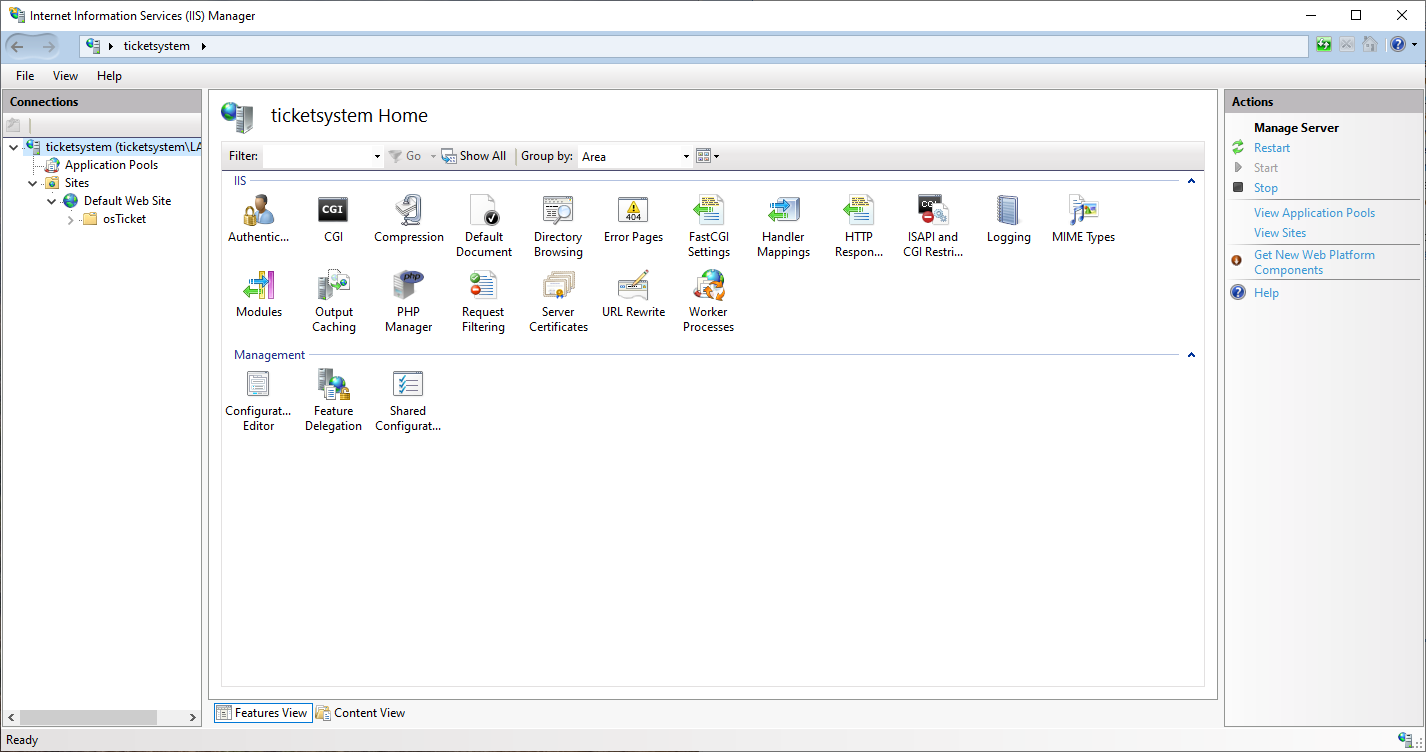Select Application Pools in tree
Screen dimensions: 1426x752
[111, 165]
